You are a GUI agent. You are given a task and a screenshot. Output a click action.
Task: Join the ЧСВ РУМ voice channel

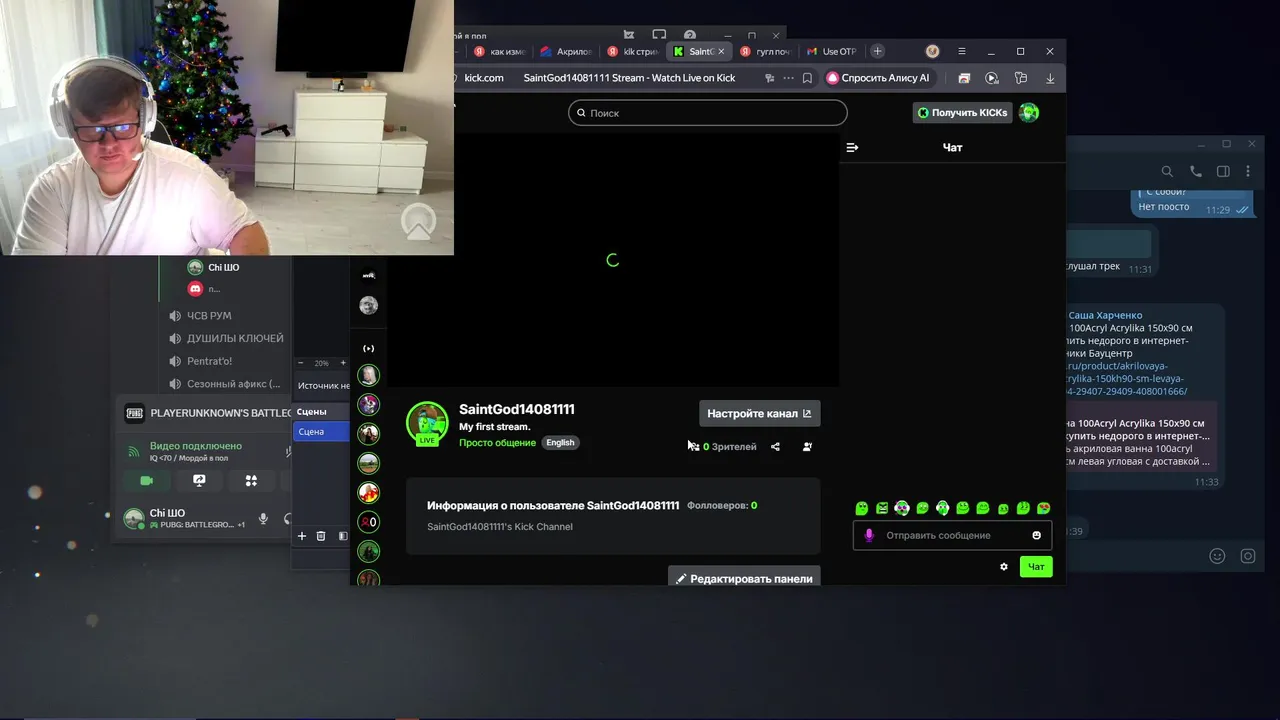tap(209, 315)
